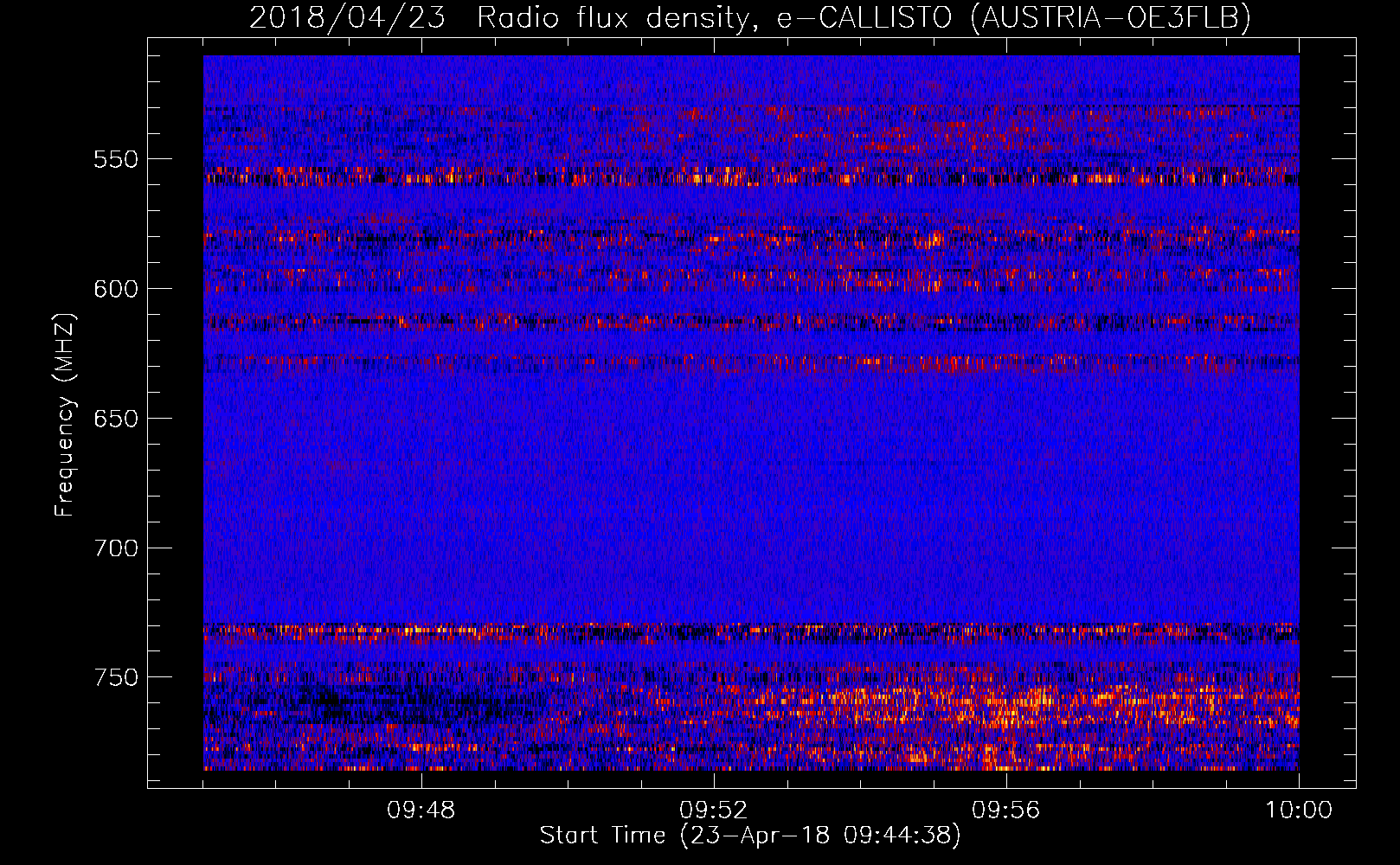Click the 10:00 time axis label

pos(1299,811)
